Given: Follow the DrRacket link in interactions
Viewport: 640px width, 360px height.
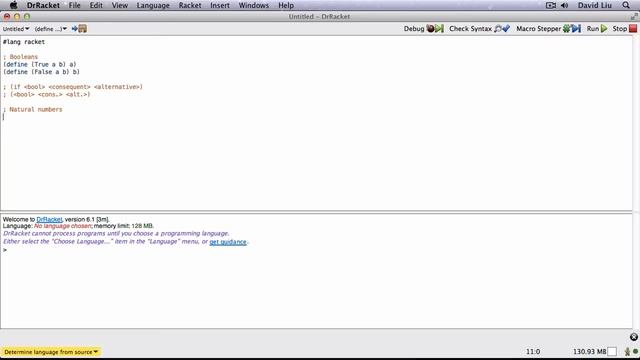Looking at the screenshot, I should [x=49, y=219].
